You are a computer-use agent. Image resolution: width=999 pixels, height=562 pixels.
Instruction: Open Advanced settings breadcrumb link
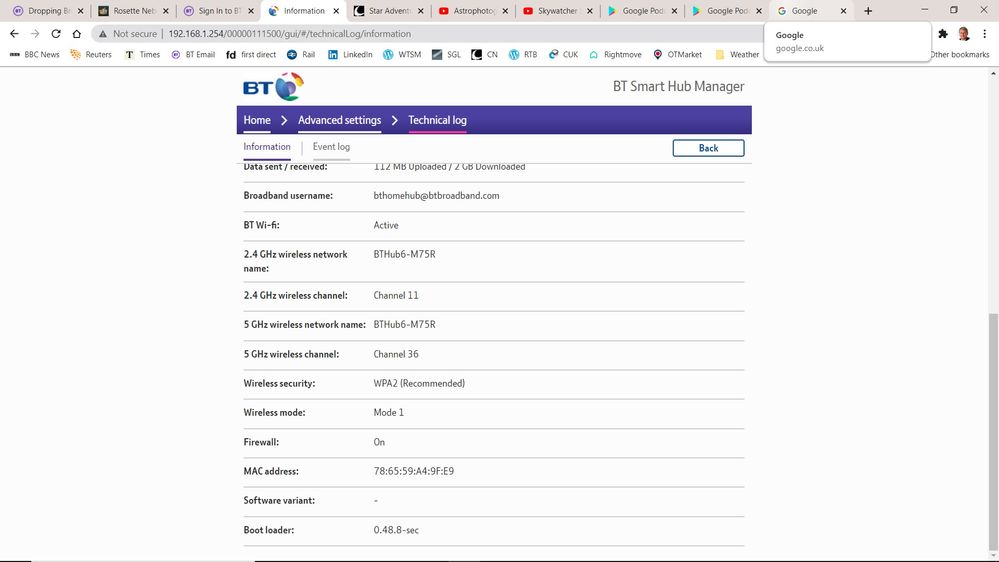[x=339, y=120]
